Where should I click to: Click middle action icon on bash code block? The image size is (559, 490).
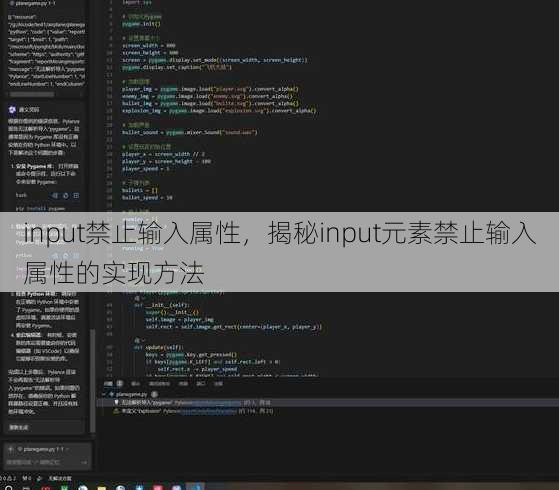tap(66, 195)
